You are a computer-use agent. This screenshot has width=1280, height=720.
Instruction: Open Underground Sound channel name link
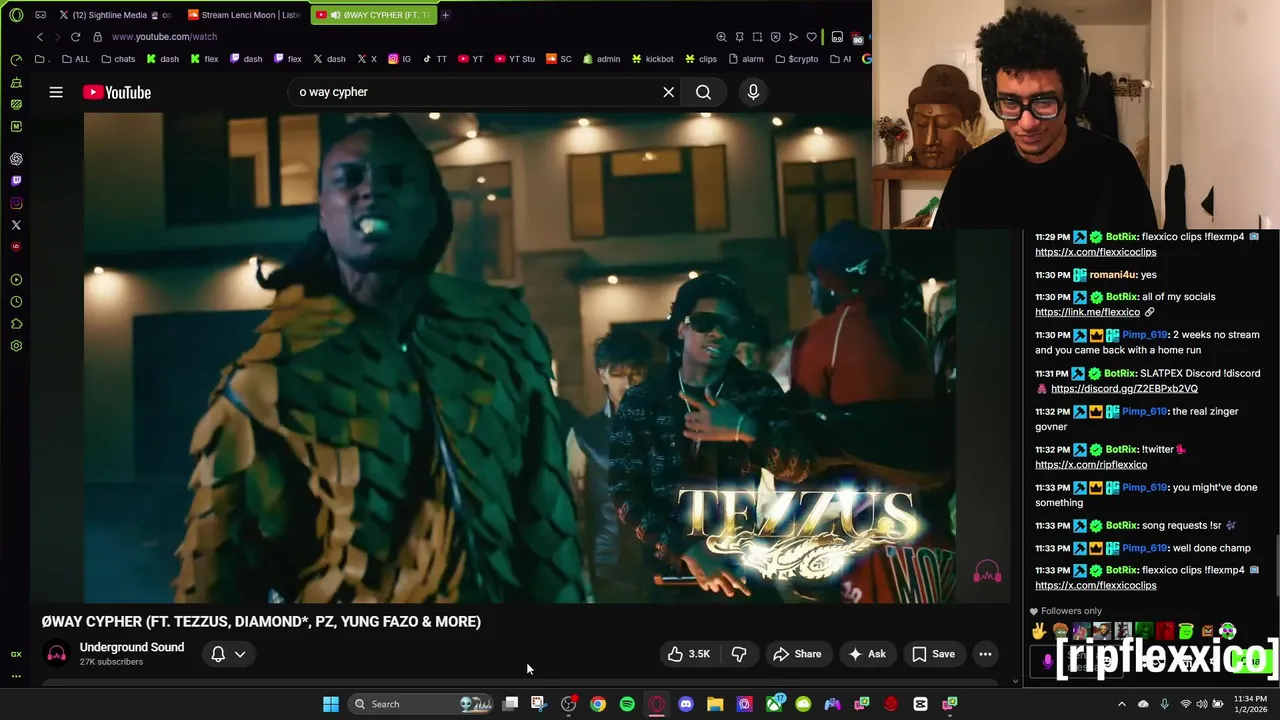click(x=132, y=647)
